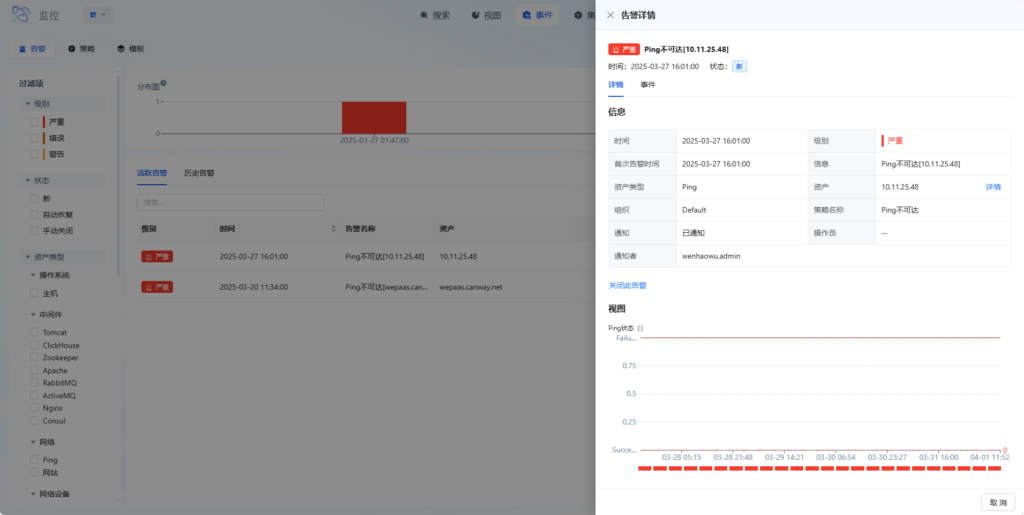The height and width of the screenshot is (515, 1024).
Task: Tick the Consul checkbox
Action: (x=34, y=420)
